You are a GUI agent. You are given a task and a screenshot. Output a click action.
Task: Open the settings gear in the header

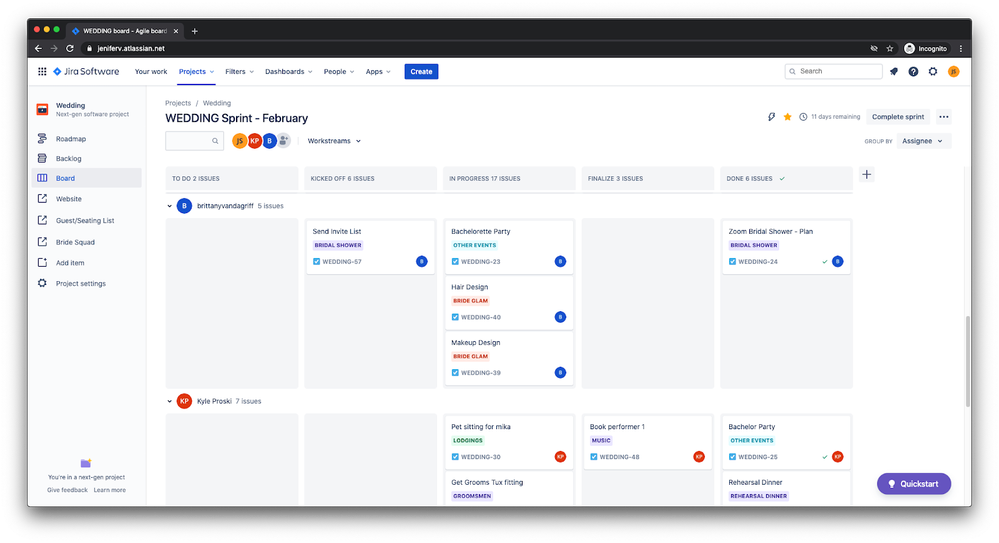click(933, 71)
